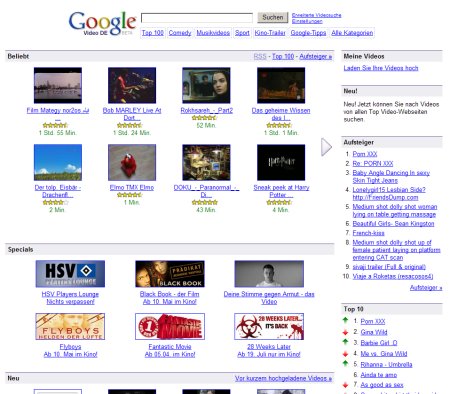Click the Rokhsareh _ Part2 title link
450x394 pixels.
click(x=207, y=110)
